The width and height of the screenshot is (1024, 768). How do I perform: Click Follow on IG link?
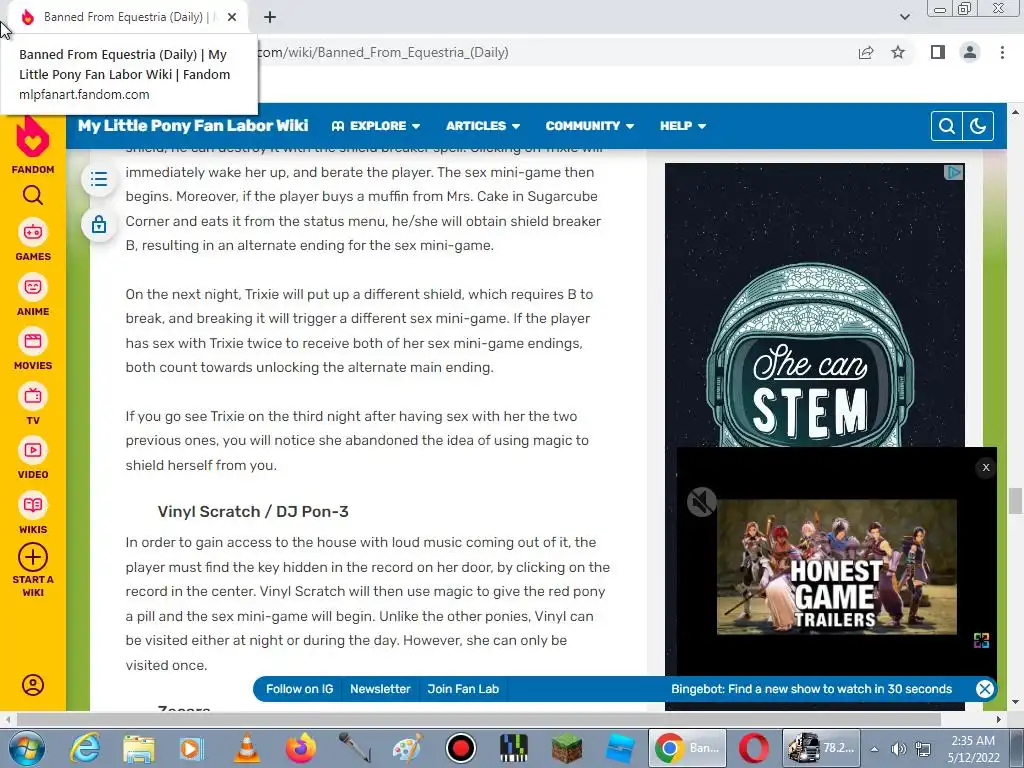point(299,689)
